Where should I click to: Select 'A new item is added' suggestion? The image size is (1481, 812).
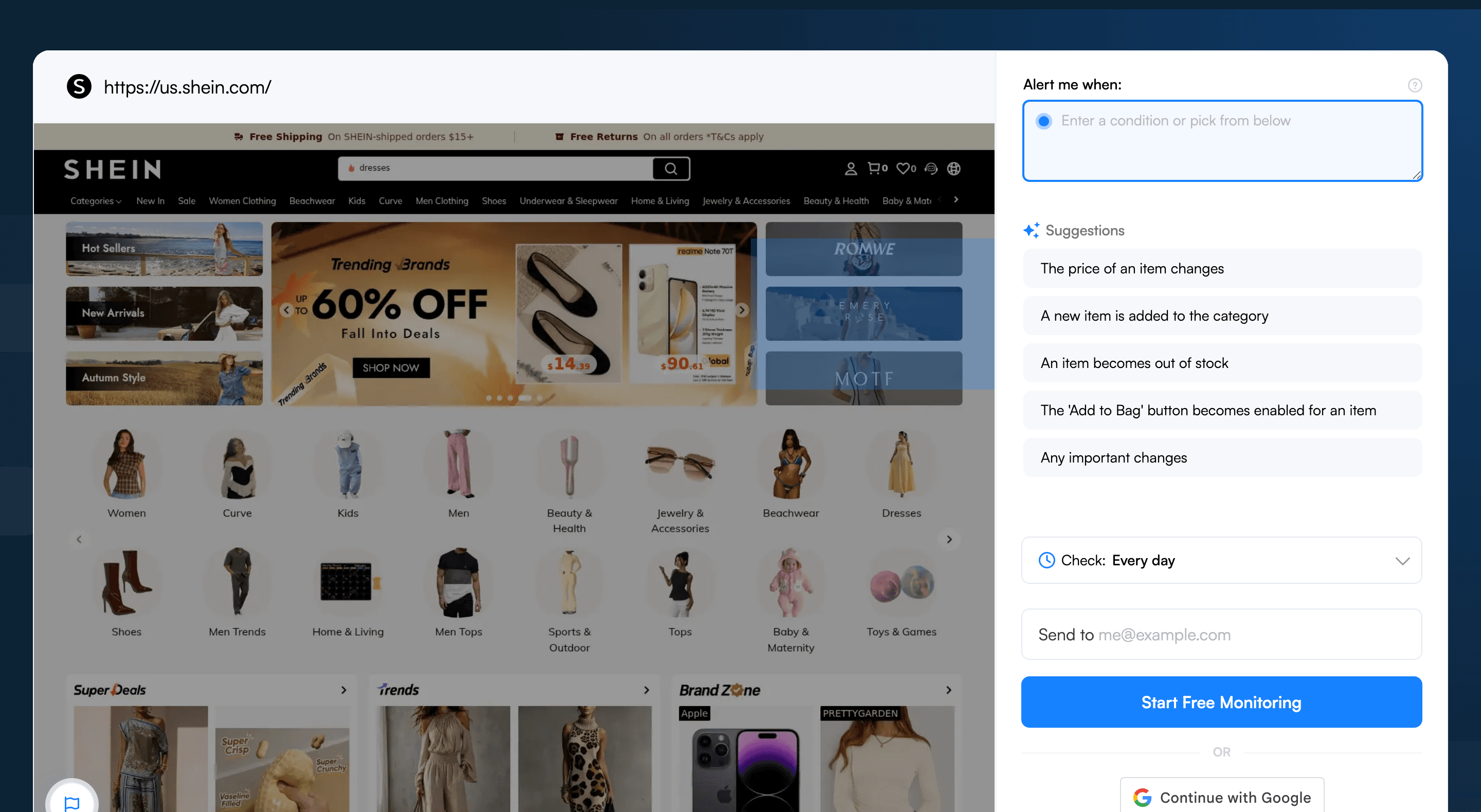[1222, 316]
